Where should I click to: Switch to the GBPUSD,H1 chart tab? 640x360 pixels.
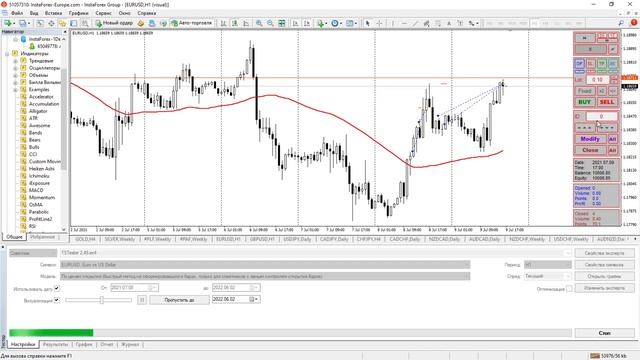pos(262,239)
